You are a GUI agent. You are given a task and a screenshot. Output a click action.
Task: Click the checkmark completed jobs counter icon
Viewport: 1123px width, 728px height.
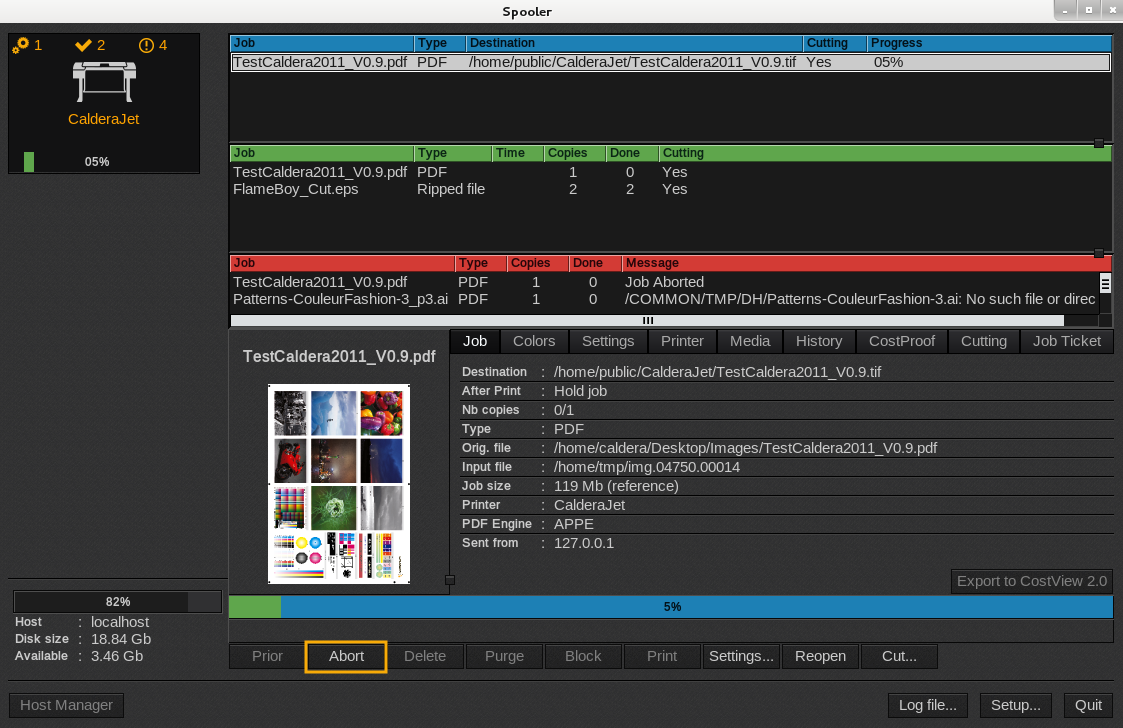tap(83, 45)
